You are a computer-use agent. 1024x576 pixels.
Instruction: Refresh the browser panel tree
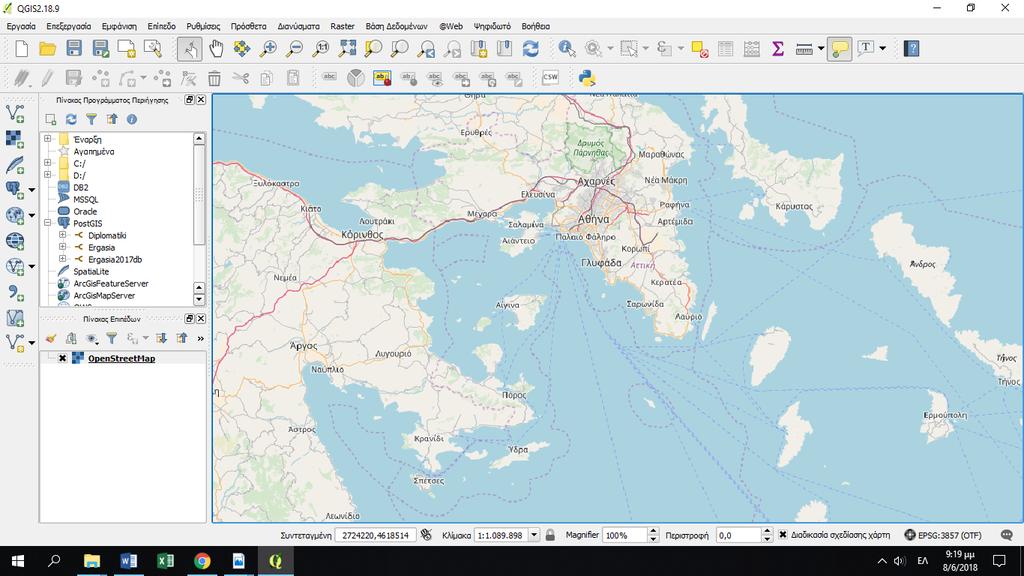pyautogui.click(x=71, y=120)
